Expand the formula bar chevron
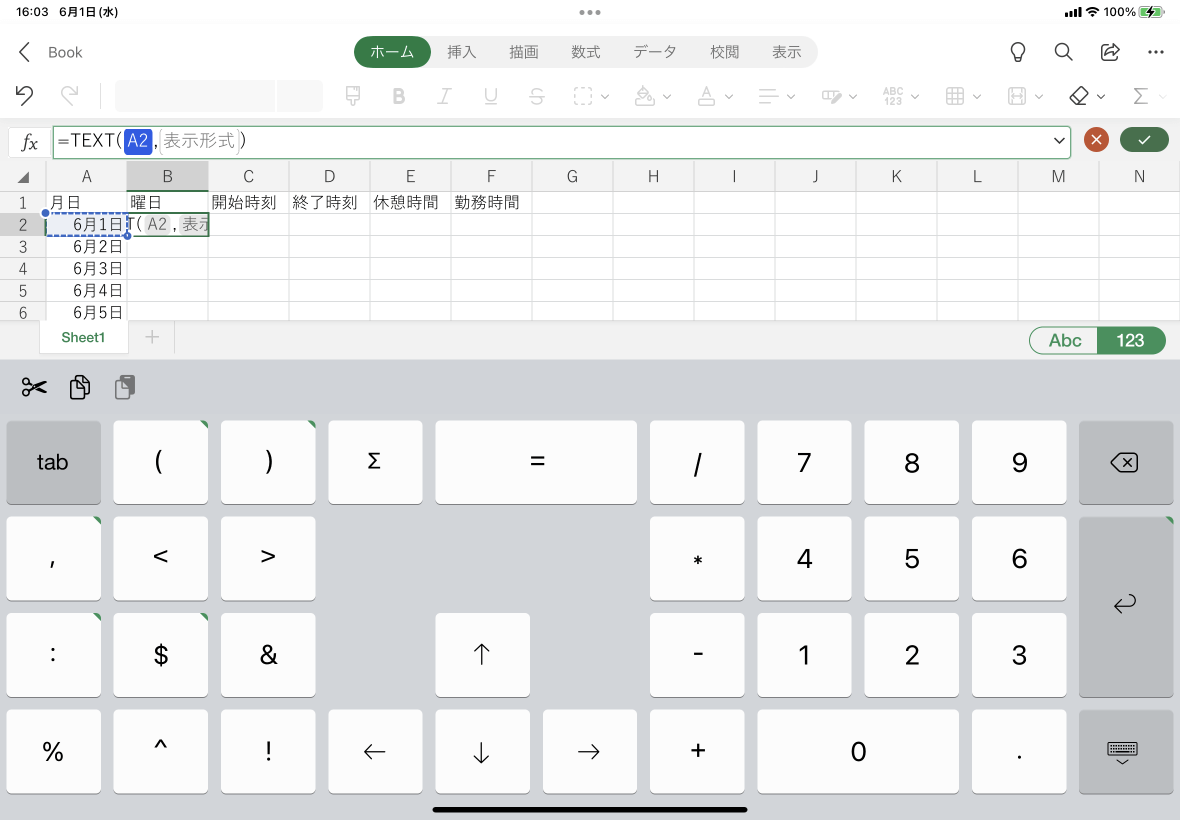The height and width of the screenshot is (820, 1180). 1059,141
